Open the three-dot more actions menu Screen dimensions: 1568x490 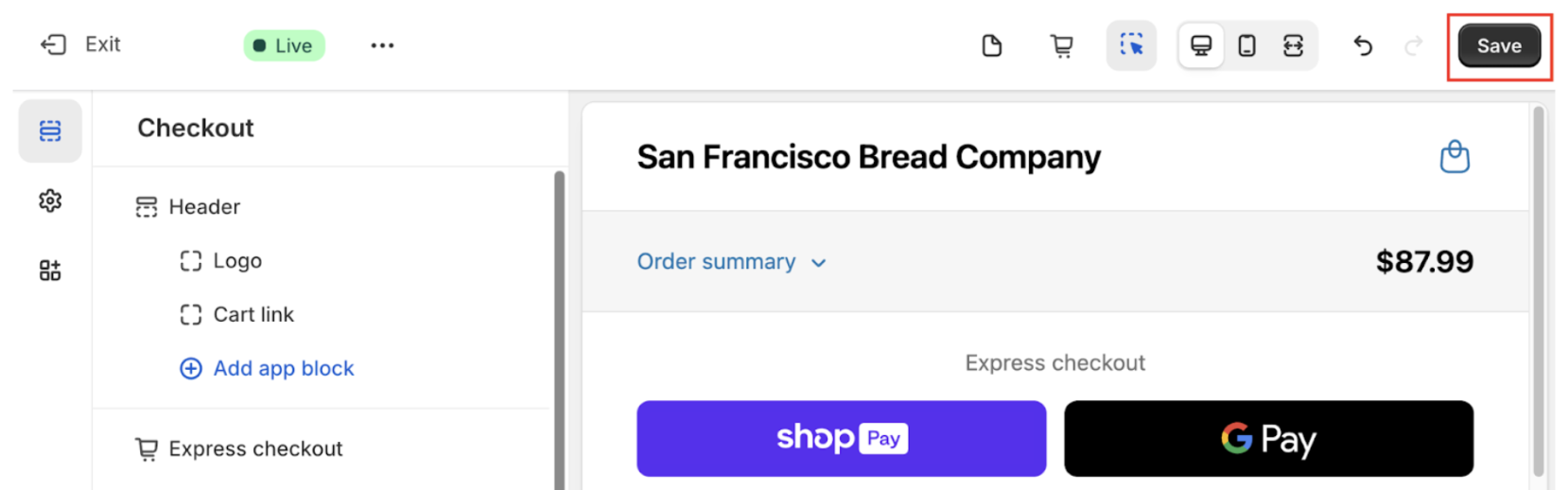pyautogui.click(x=382, y=45)
